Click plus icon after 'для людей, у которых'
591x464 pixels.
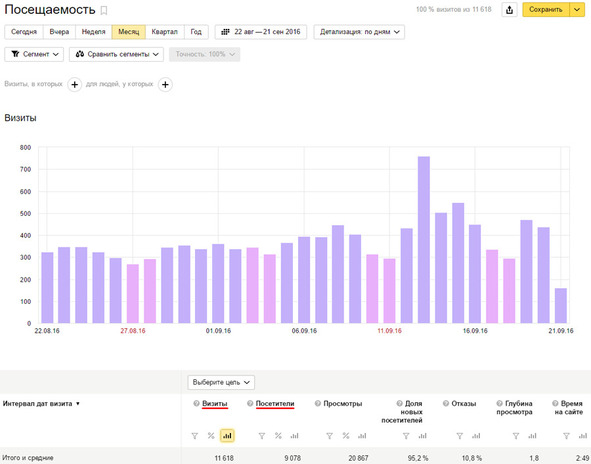point(165,84)
